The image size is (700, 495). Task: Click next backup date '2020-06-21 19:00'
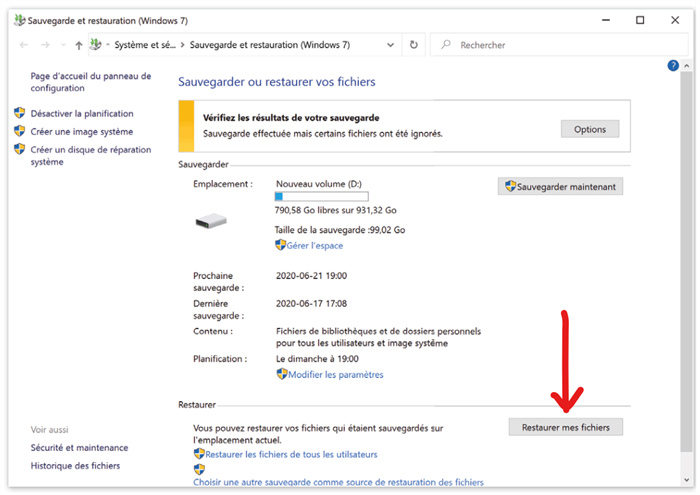(x=311, y=276)
